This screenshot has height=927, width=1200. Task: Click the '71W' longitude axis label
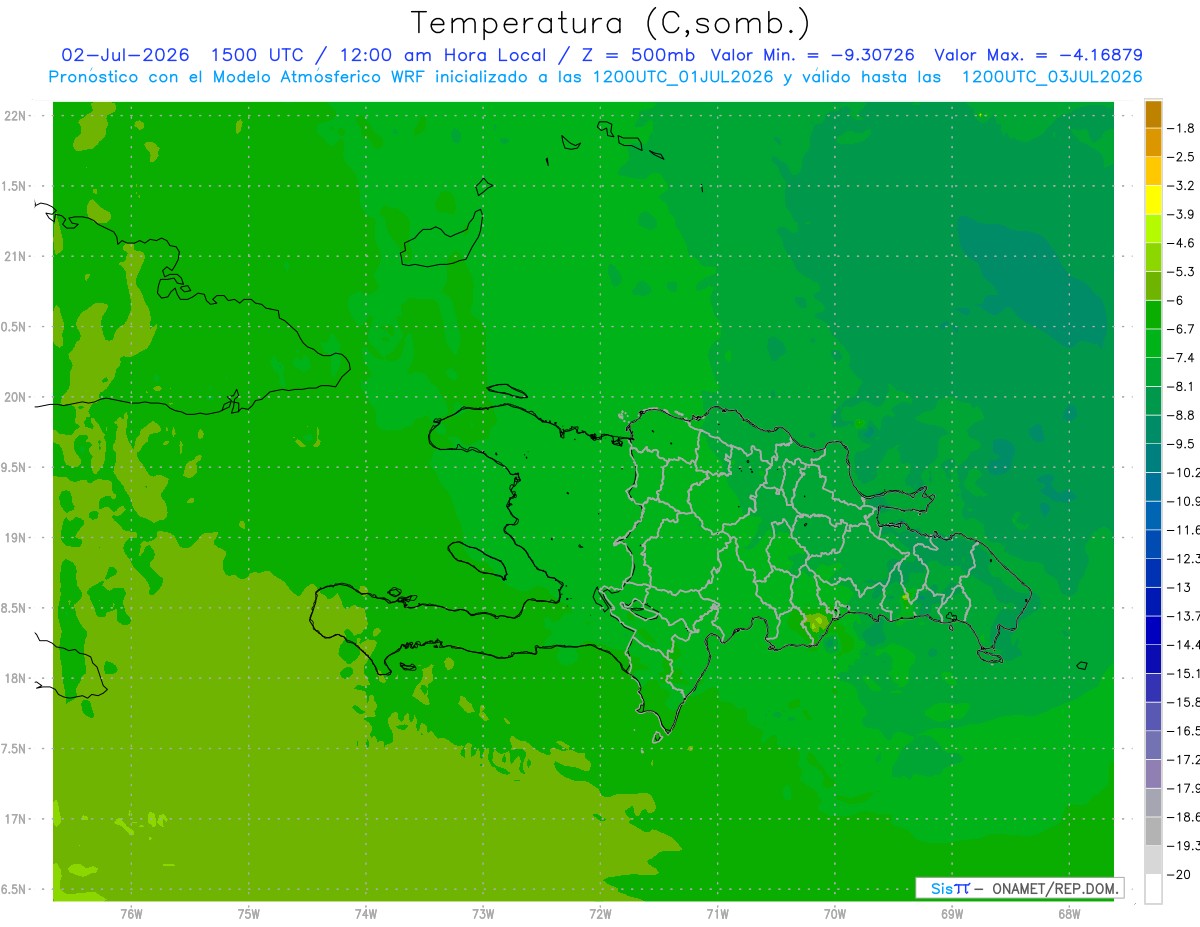coord(717,914)
